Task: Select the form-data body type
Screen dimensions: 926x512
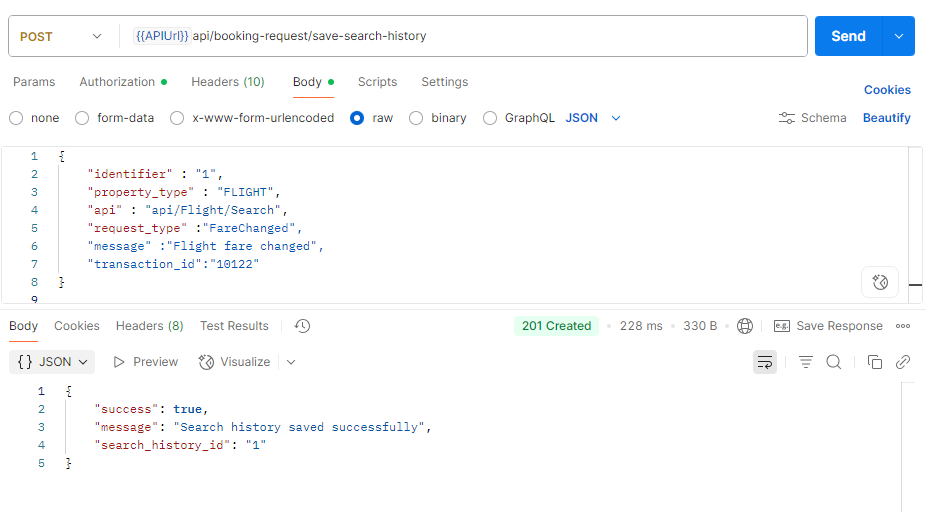Action: click(83, 118)
